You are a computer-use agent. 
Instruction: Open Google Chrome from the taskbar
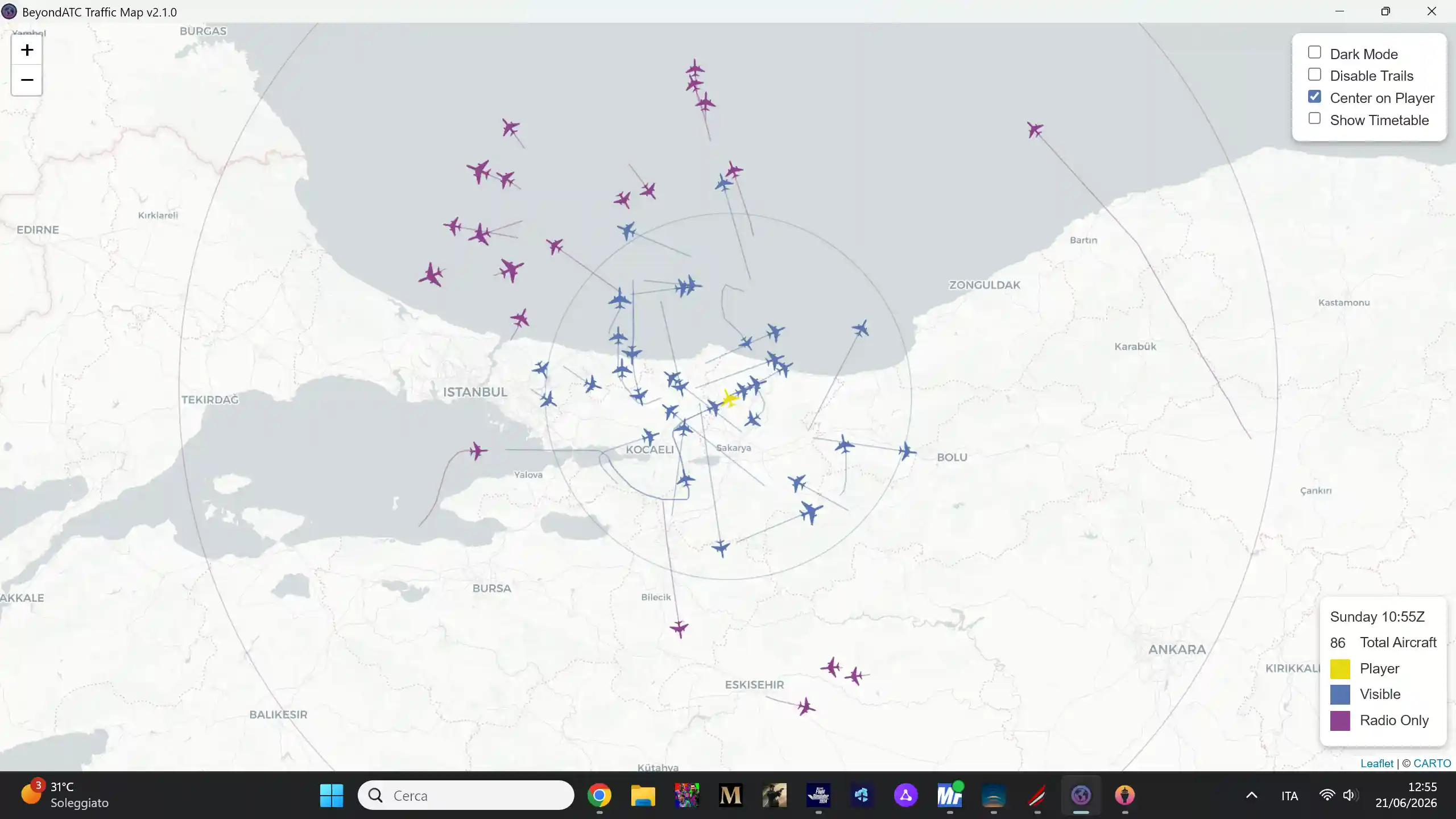click(599, 795)
